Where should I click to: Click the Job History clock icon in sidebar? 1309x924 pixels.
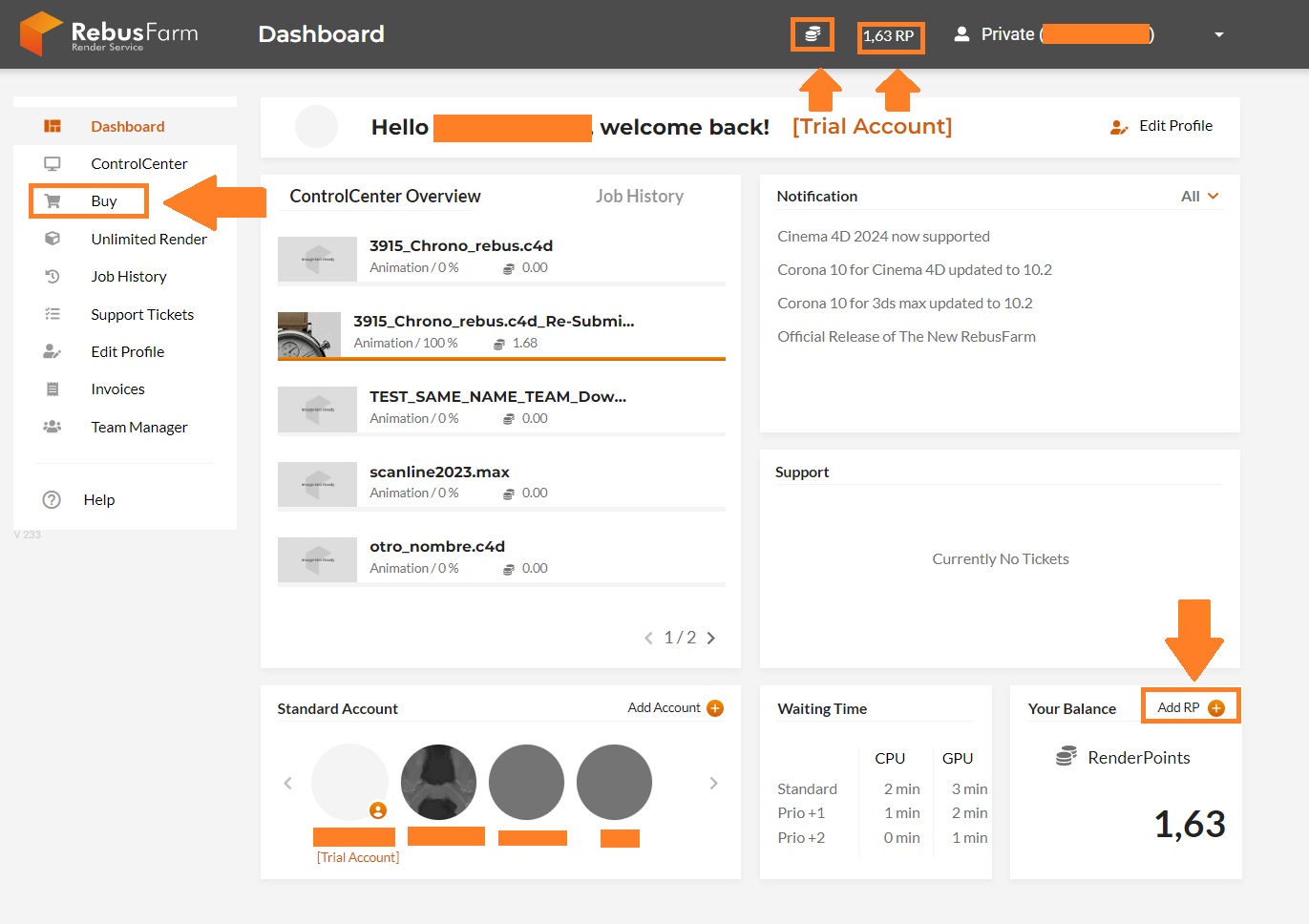point(53,276)
